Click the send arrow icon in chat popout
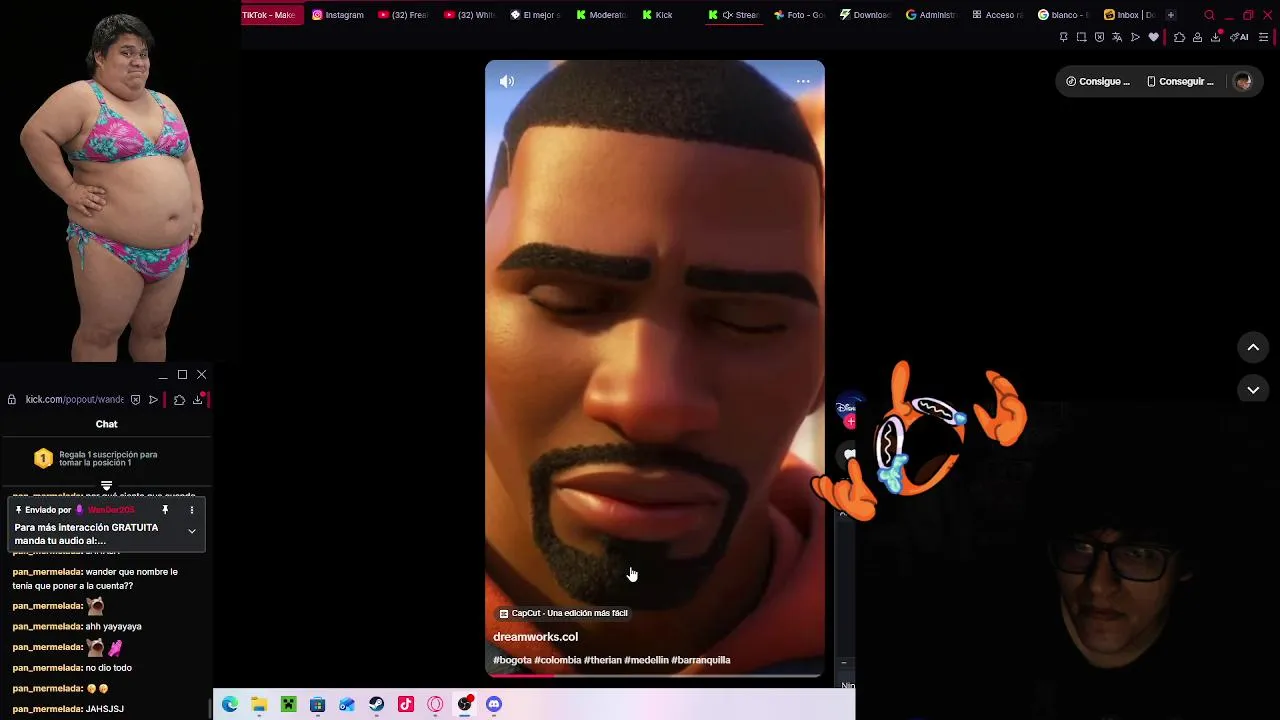This screenshot has width=1280, height=720. tap(153, 399)
